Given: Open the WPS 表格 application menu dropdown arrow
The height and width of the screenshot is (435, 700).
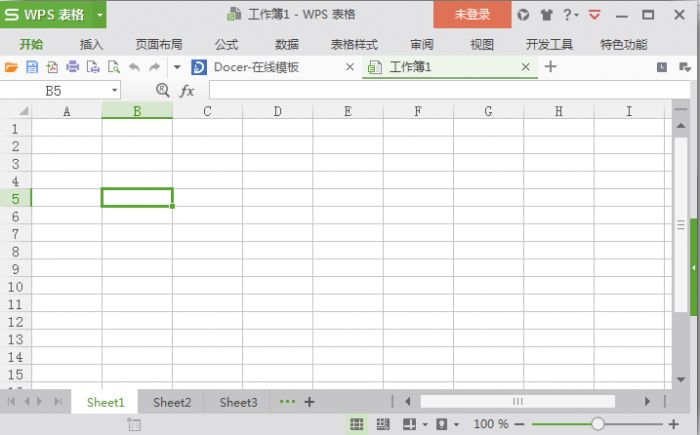Looking at the screenshot, I should (100, 15).
